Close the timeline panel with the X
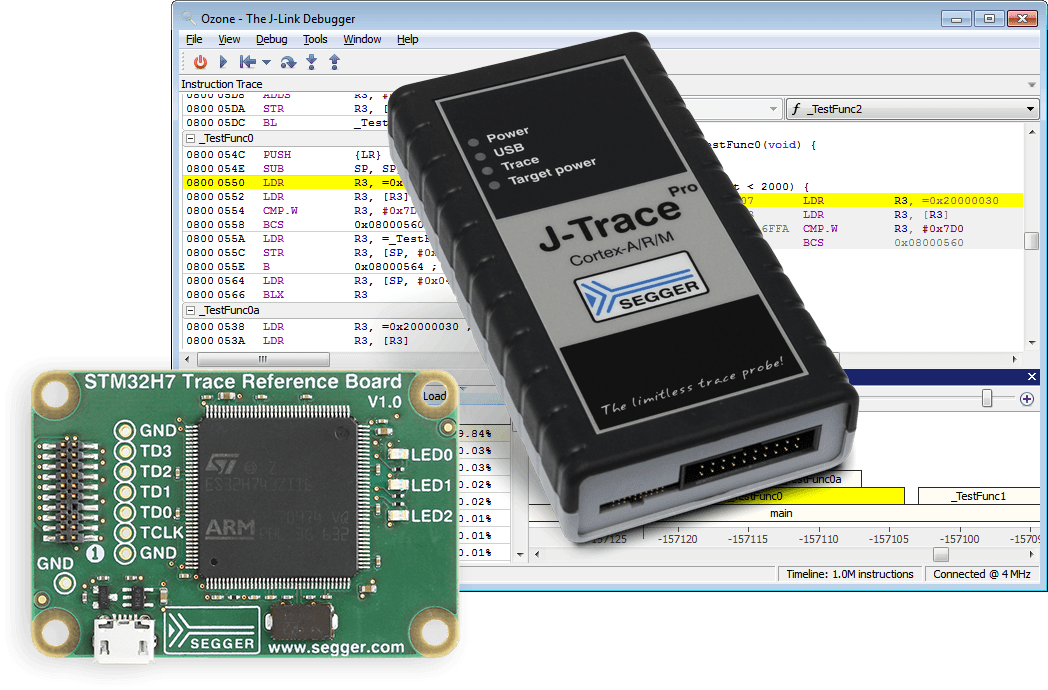 click(x=1032, y=376)
